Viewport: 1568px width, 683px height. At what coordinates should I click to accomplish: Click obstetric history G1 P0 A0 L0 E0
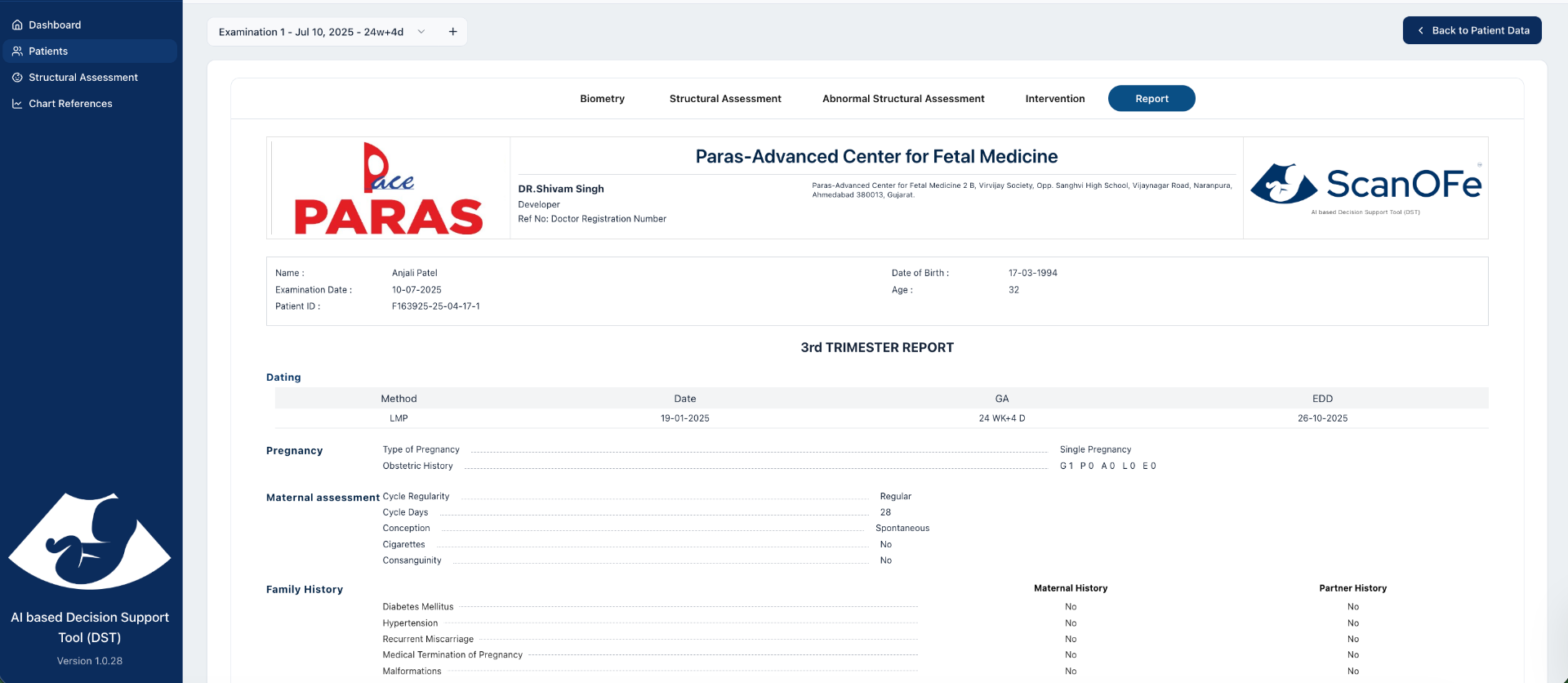pyautogui.click(x=1108, y=466)
